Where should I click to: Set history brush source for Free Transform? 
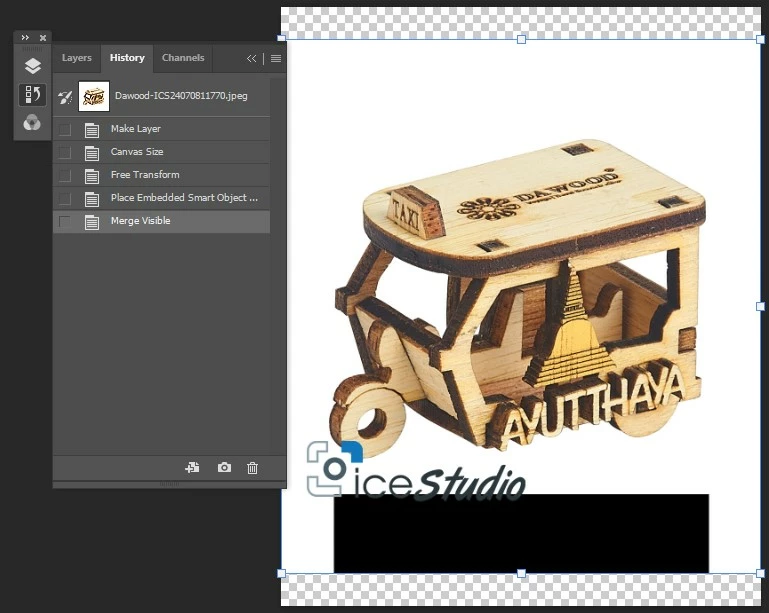pyautogui.click(x=65, y=176)
